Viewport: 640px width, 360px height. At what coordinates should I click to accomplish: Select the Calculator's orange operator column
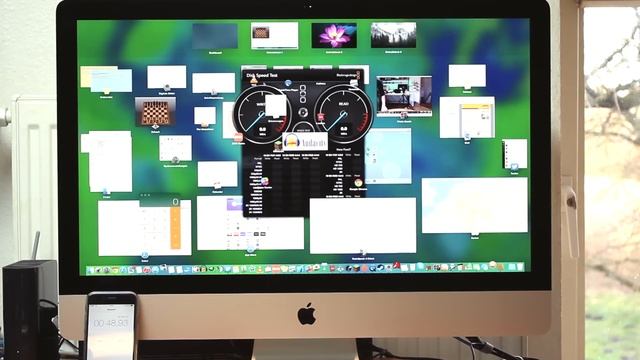175,227
